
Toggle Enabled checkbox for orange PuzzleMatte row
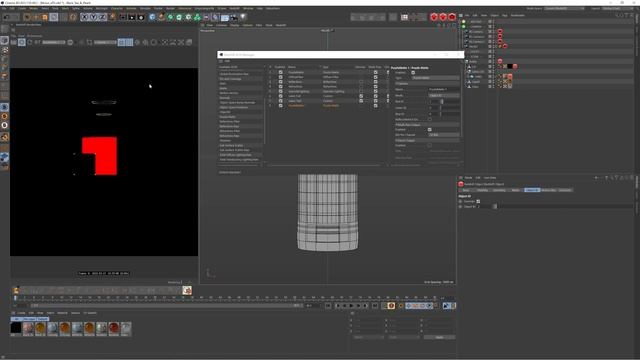pos(280,105)
